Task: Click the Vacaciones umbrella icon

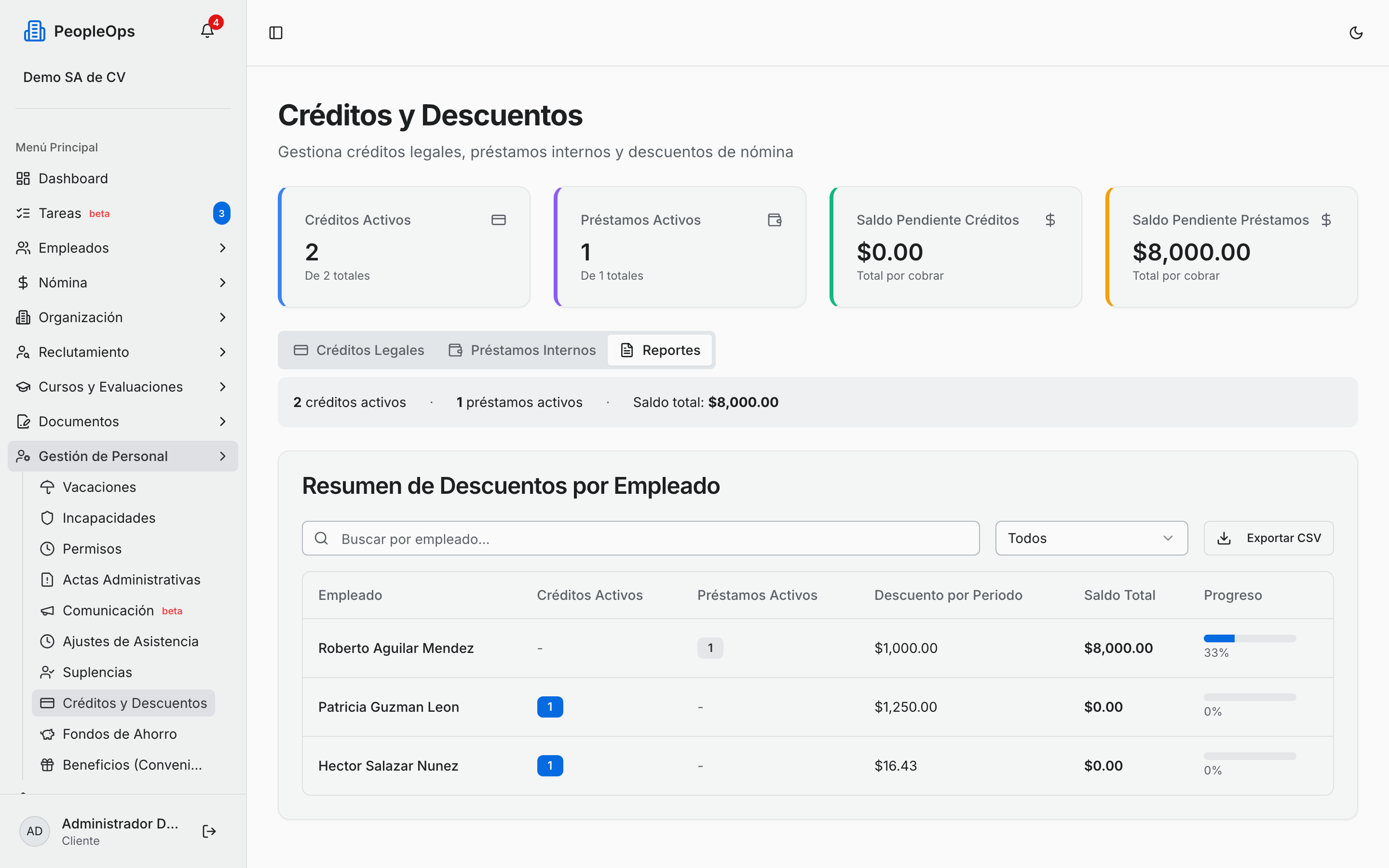Action: coord(47,487)
